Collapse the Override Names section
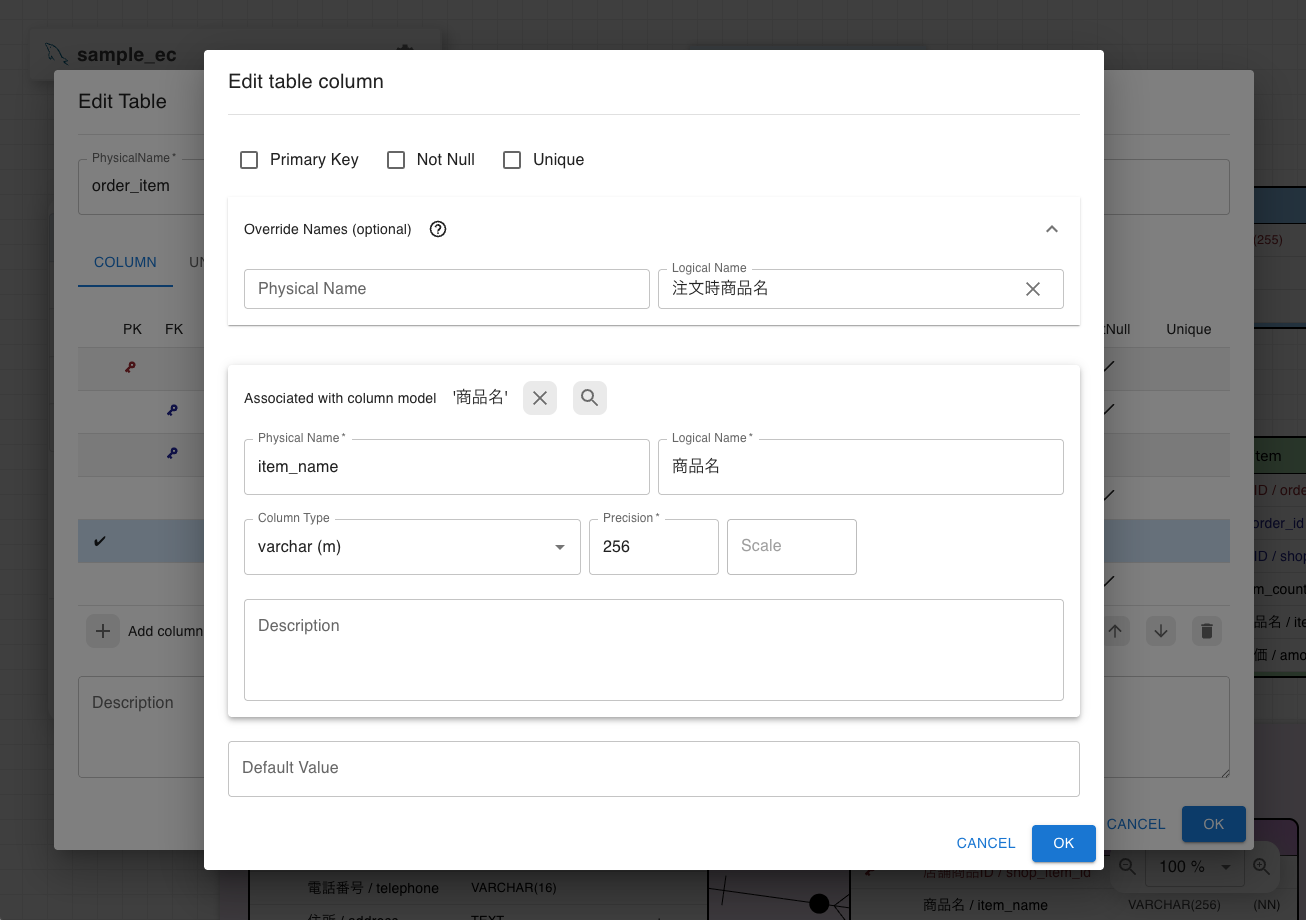This screenshot has height=920, width=1306. click(x=1052, y=229)
